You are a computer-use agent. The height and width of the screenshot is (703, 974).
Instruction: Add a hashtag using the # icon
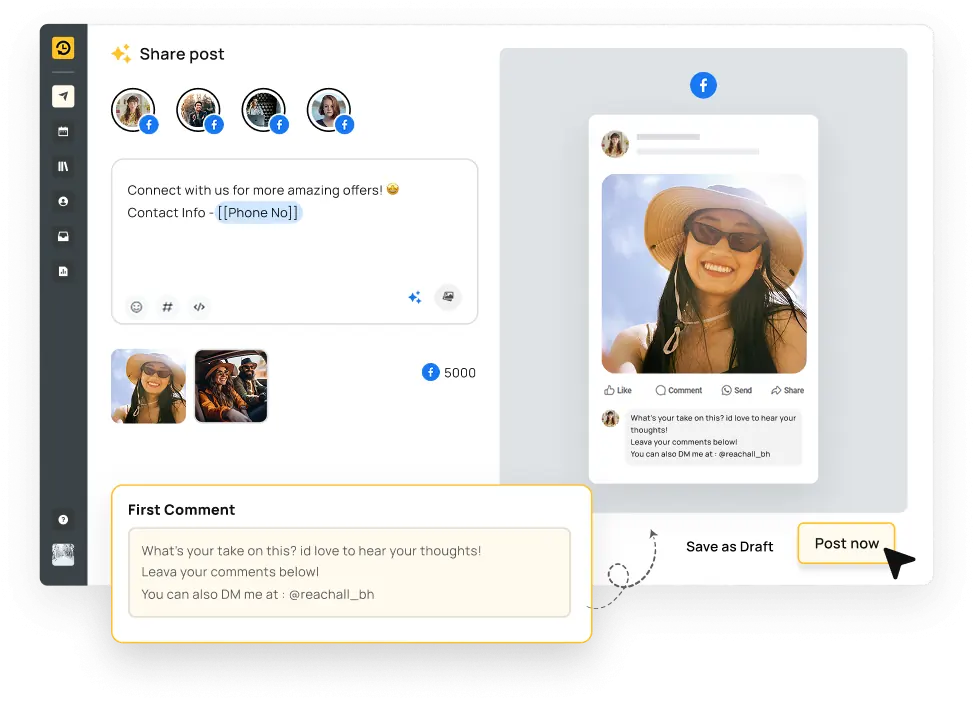168,307
